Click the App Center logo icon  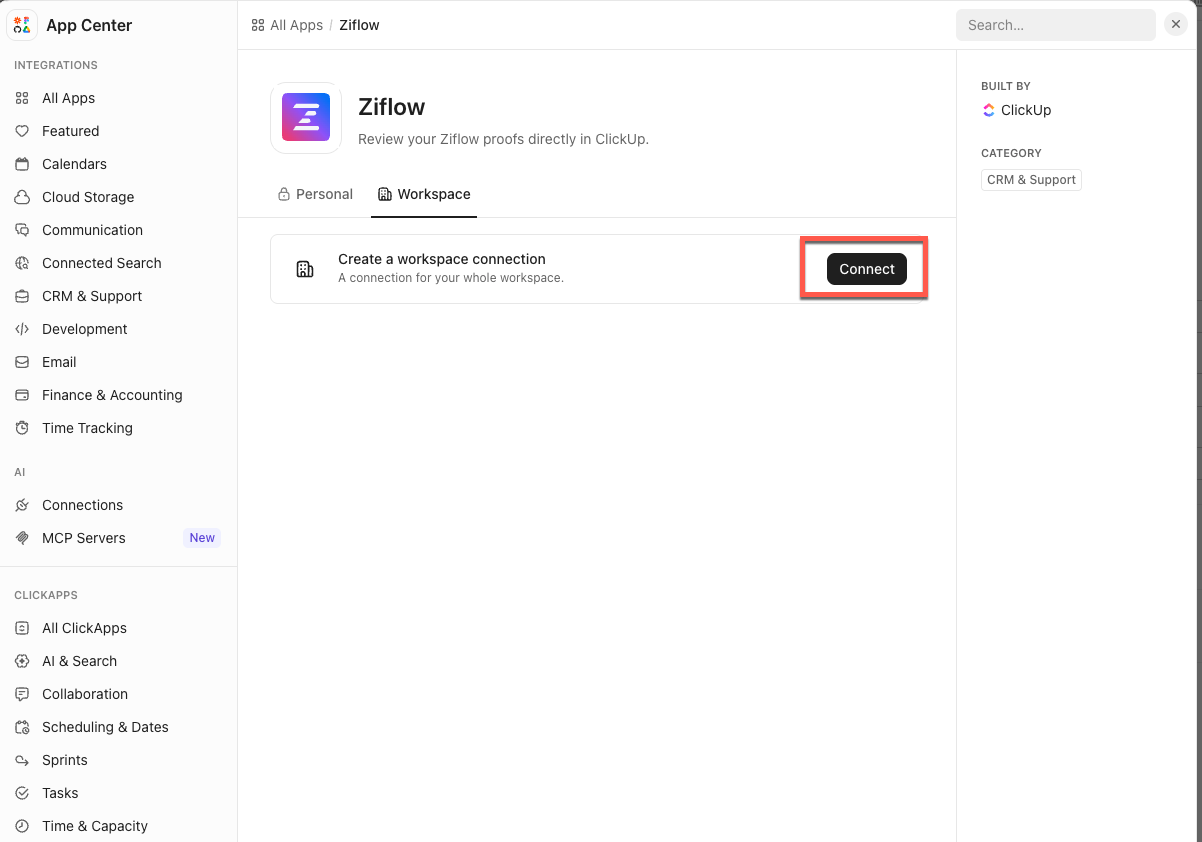tap(22, 25)
